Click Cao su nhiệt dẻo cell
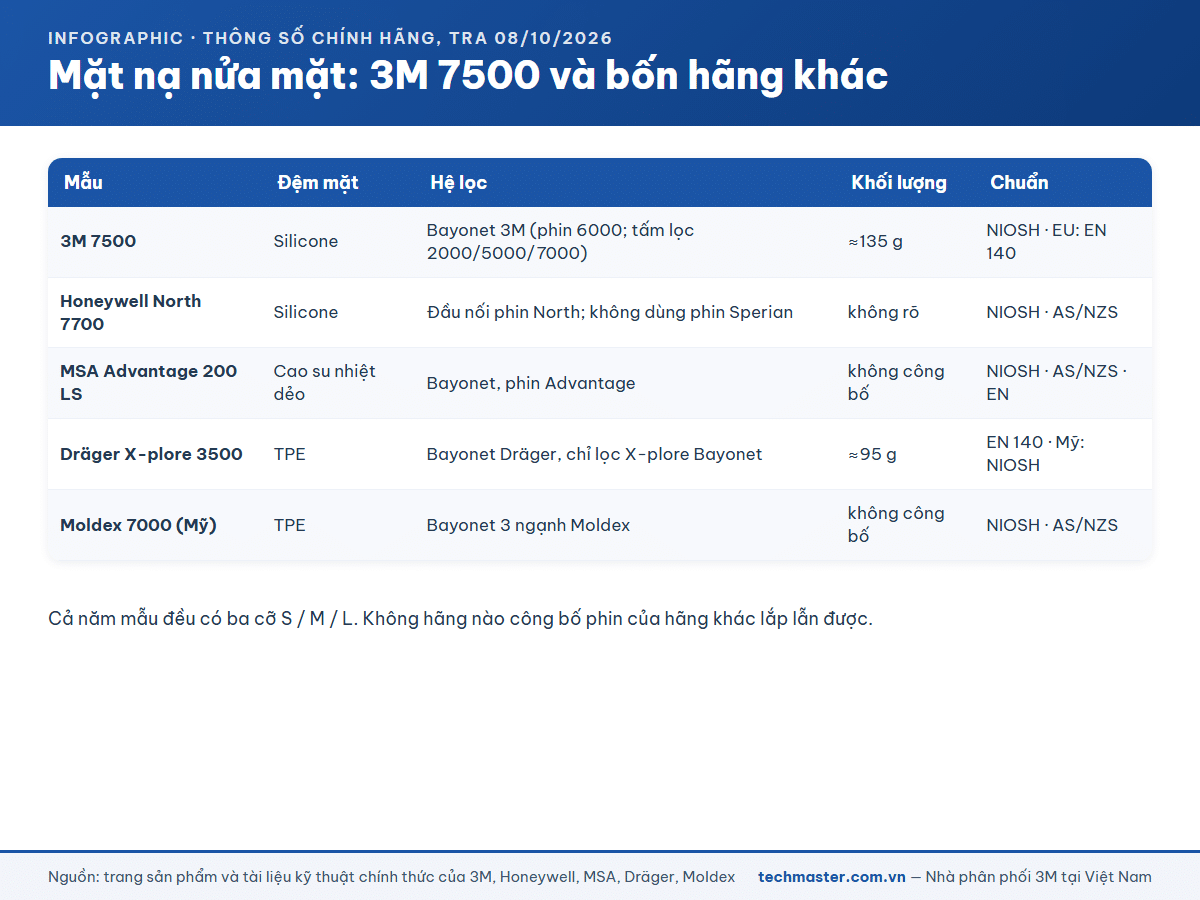This screenshot has width=1200, height=900. click(325, 383)
